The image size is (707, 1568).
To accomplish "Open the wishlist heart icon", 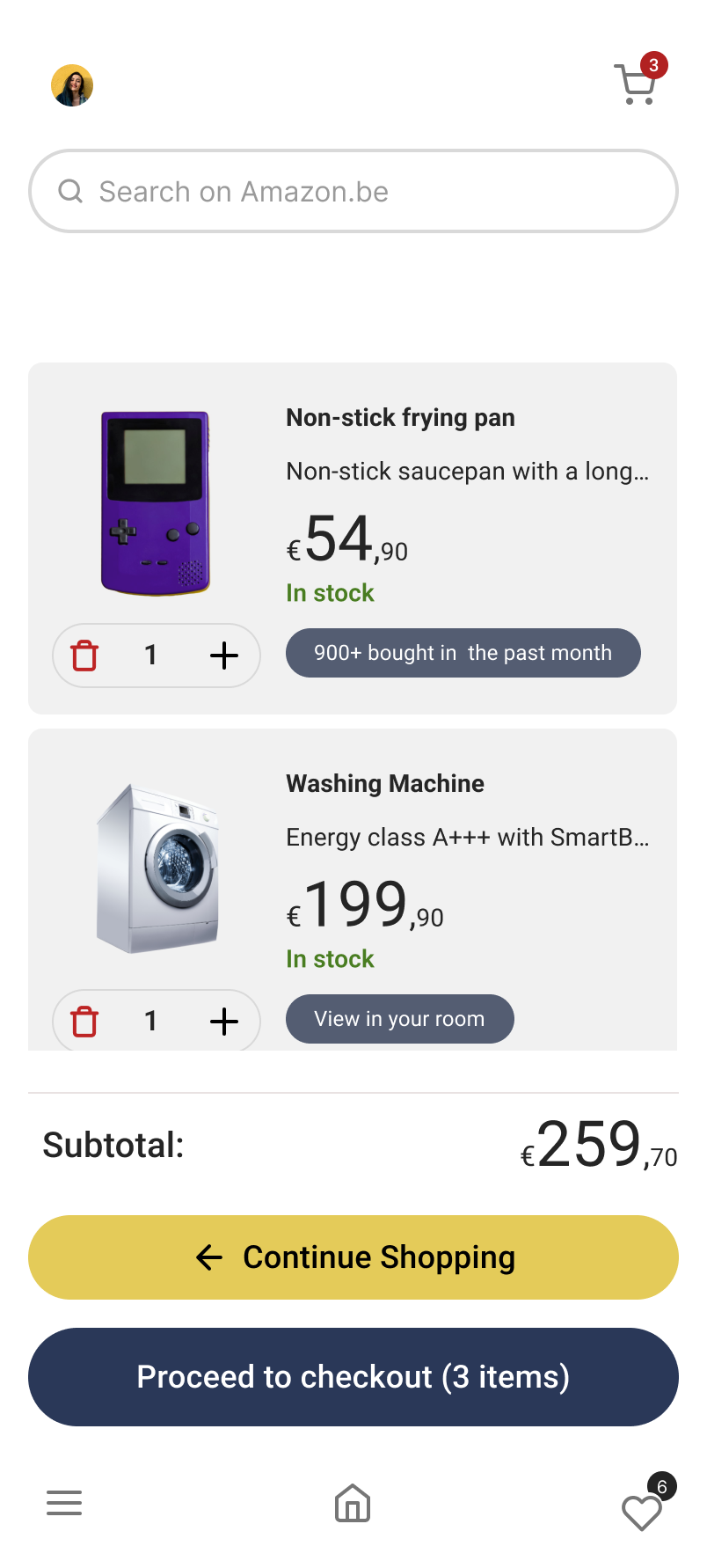I will pyautogui.click(x=642, y=1512).
